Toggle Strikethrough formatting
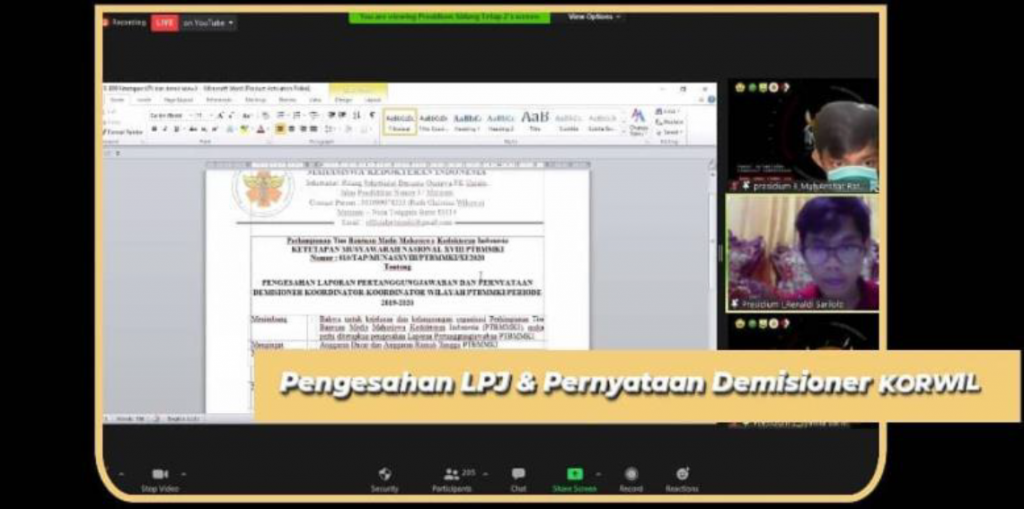This screenshot has height=509, width=1024. pos(192,129)
